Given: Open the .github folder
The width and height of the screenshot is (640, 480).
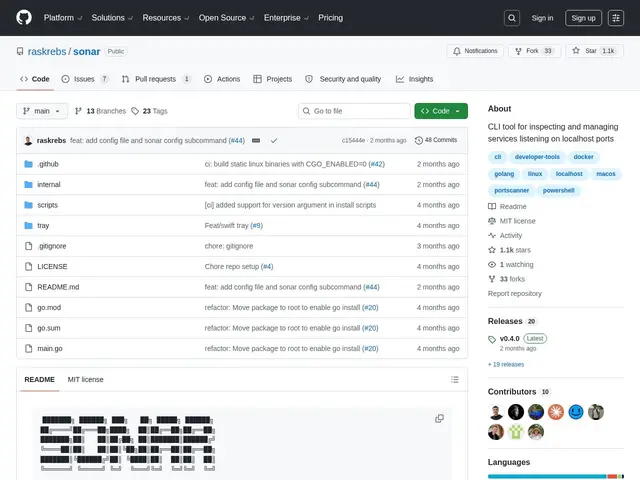Looking at the screenshot, I should click(48, 164).
